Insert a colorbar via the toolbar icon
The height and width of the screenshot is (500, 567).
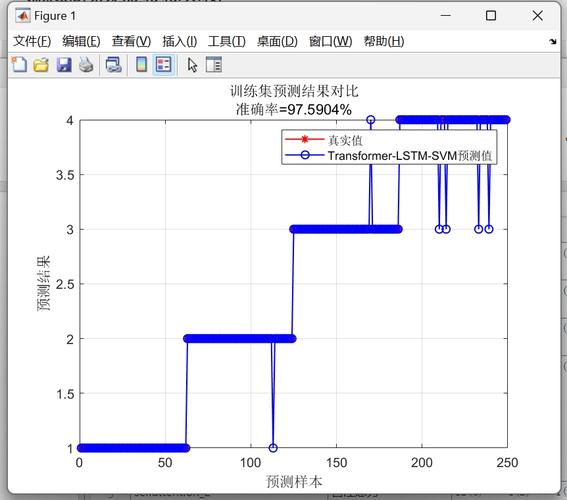(x=141, y=65)
